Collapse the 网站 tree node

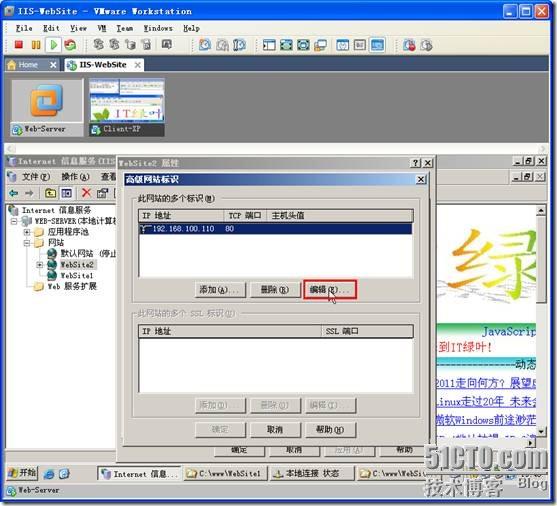pos(27,243)
